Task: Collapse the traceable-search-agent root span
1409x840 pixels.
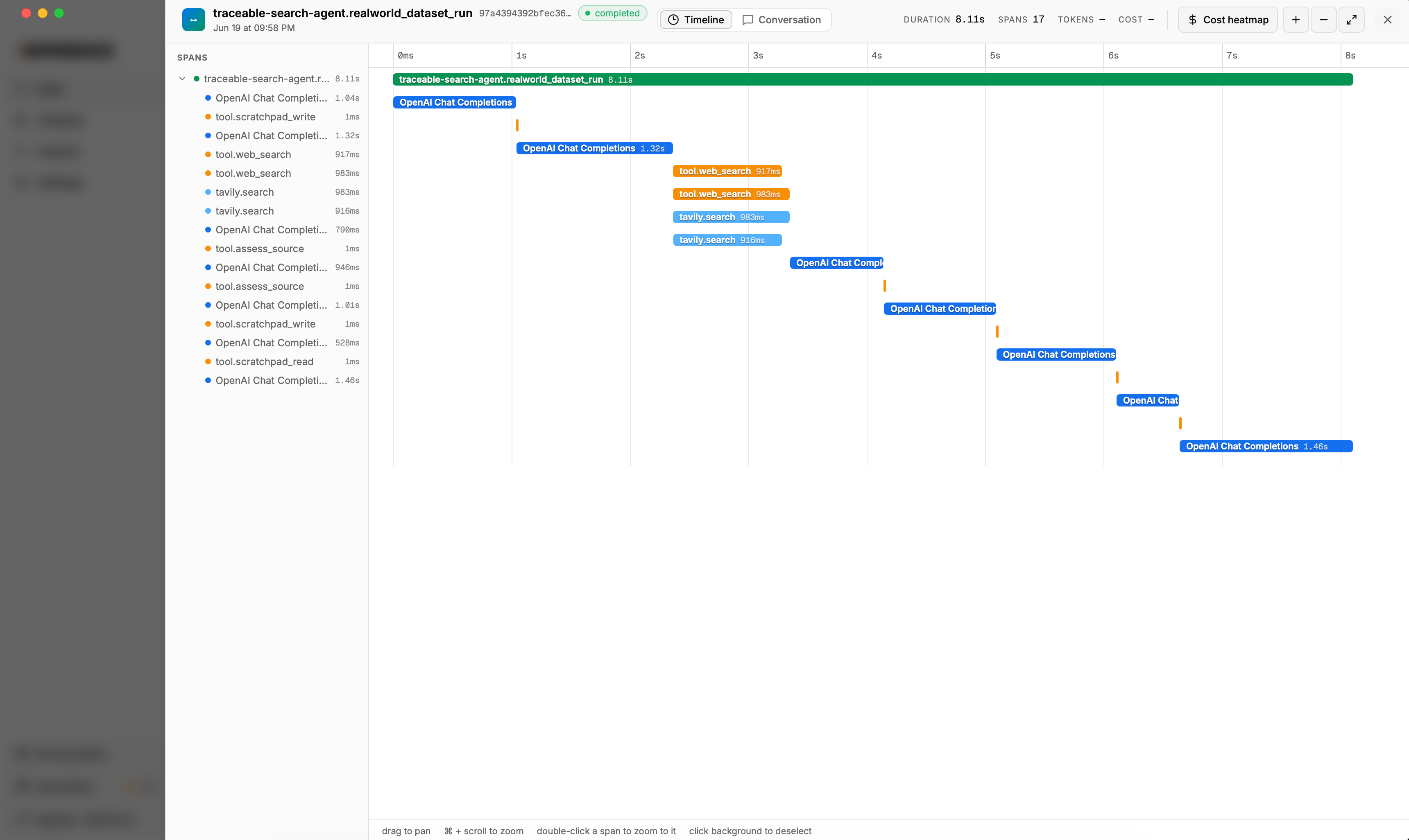Action: pos(182,79)
